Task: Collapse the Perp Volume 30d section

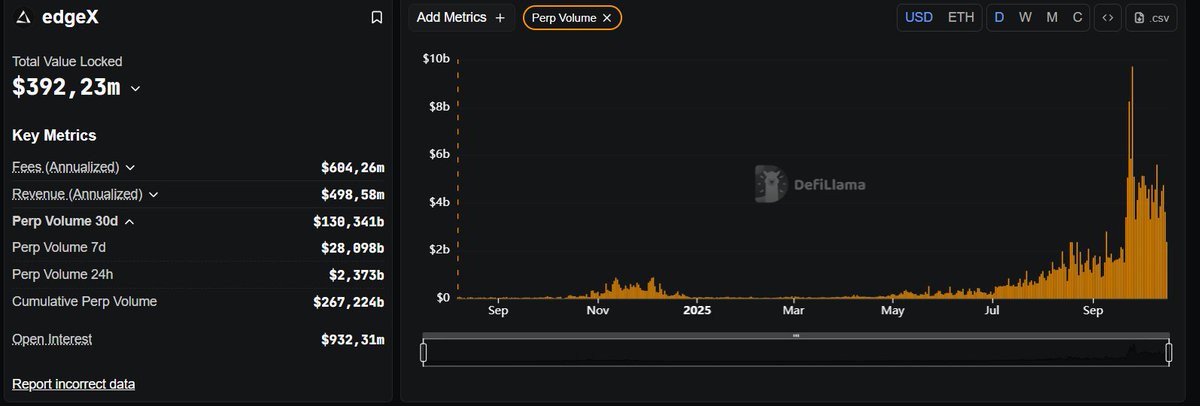Action: 129,221
